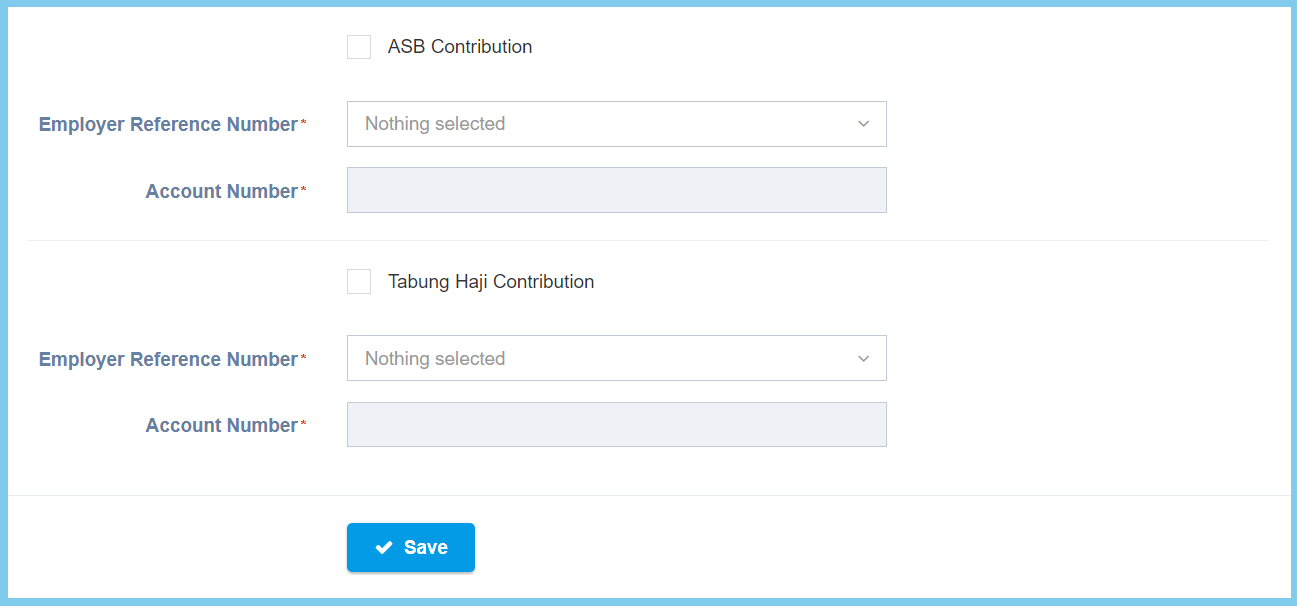Click the required asterisk beside the ASB Account Number label

point(304,190)
